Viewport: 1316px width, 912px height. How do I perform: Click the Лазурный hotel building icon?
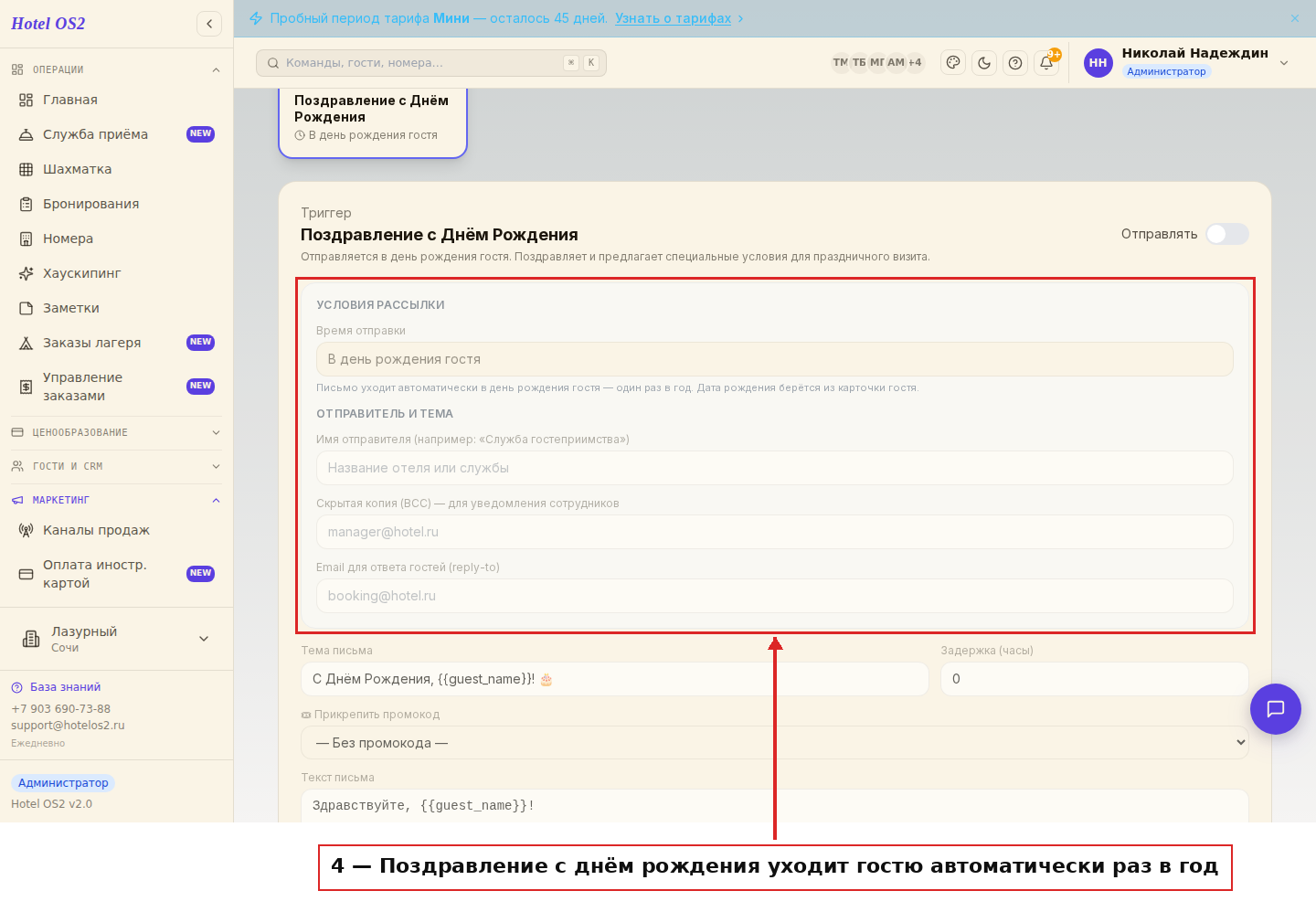[x=31, y=639]
